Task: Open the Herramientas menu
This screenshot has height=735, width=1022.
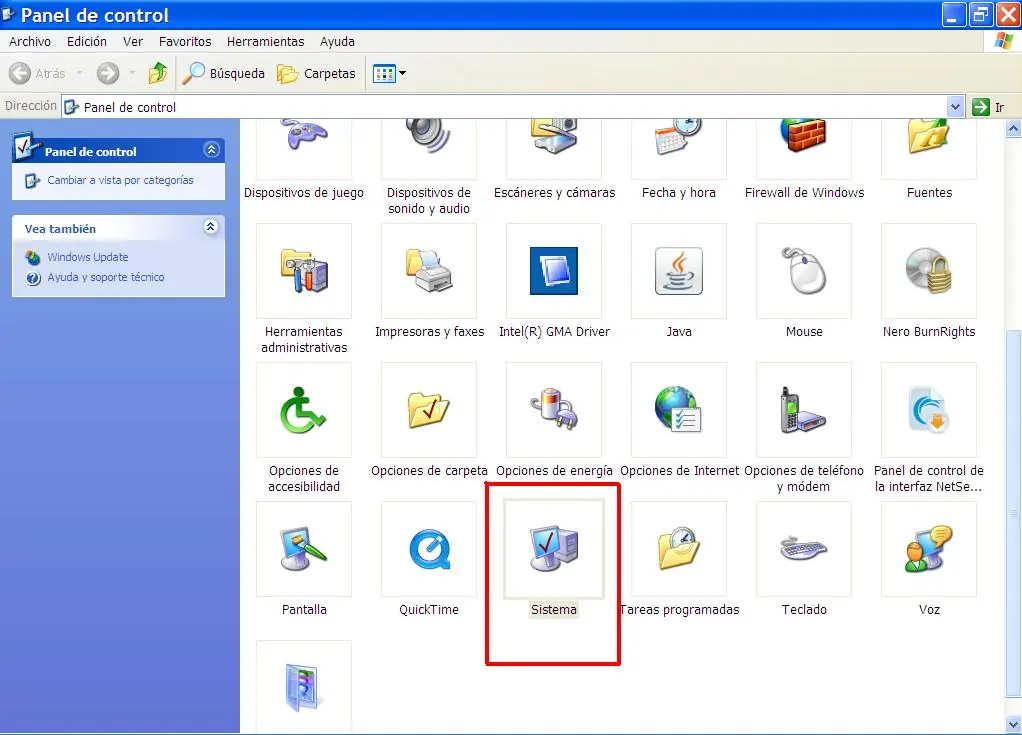Action: tap(265, 42)
